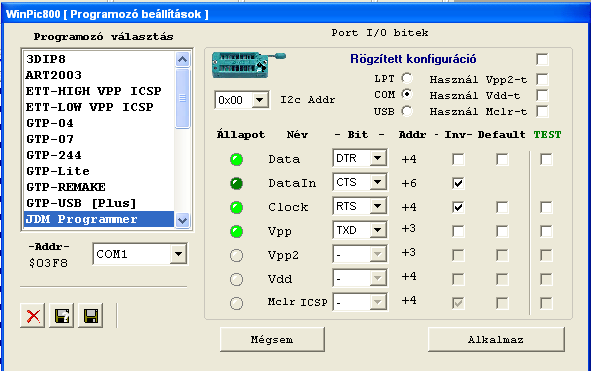
Task: Open the Vpp2 bit dropdown
Action: [x=378, y=254]
